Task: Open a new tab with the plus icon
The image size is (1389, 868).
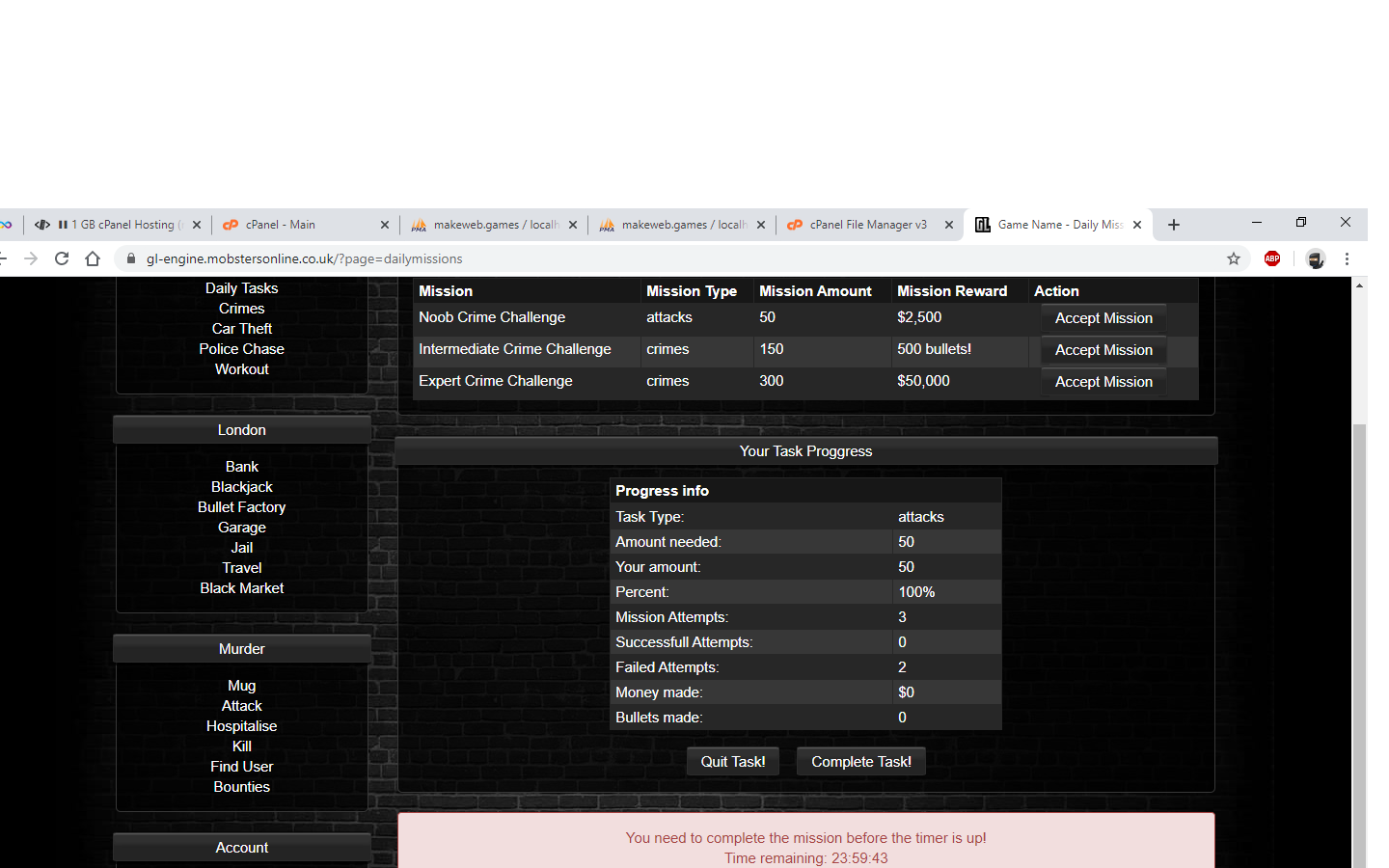Action: (1173, 225)
